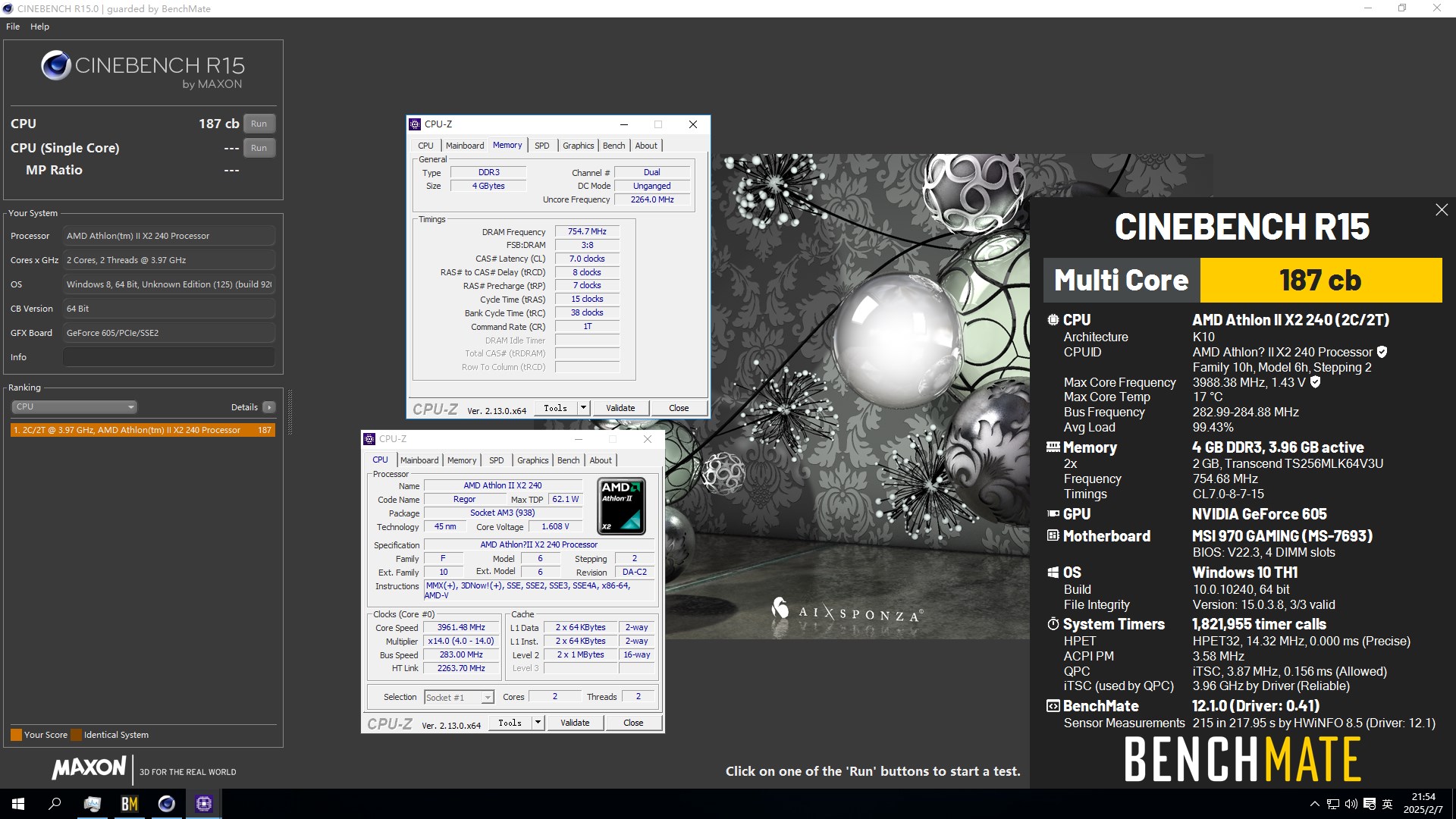Click Close button in lower CPU-Z window
This screenshot has height=819, width=1456.
(x=633, y=723)
